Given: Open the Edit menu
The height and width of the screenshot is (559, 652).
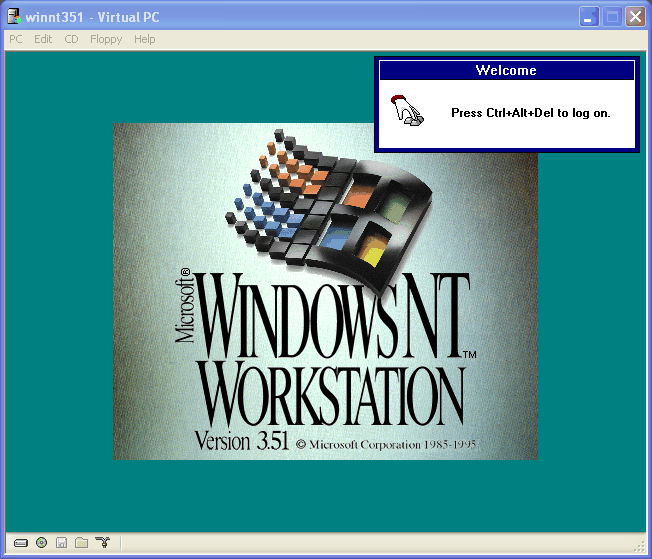Looking at the screenshot, I should coord(43,39).
